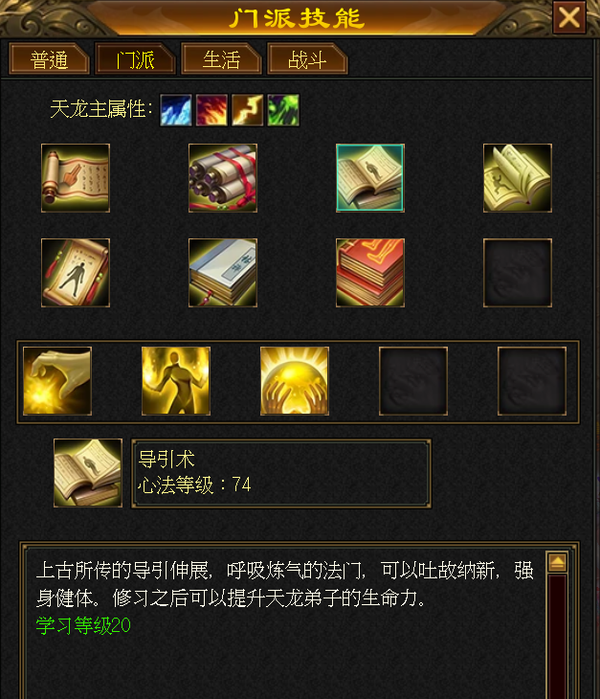Select the flipping pages book skill icon
Screen dimensions: 600x699
click(x=518, y=178)
